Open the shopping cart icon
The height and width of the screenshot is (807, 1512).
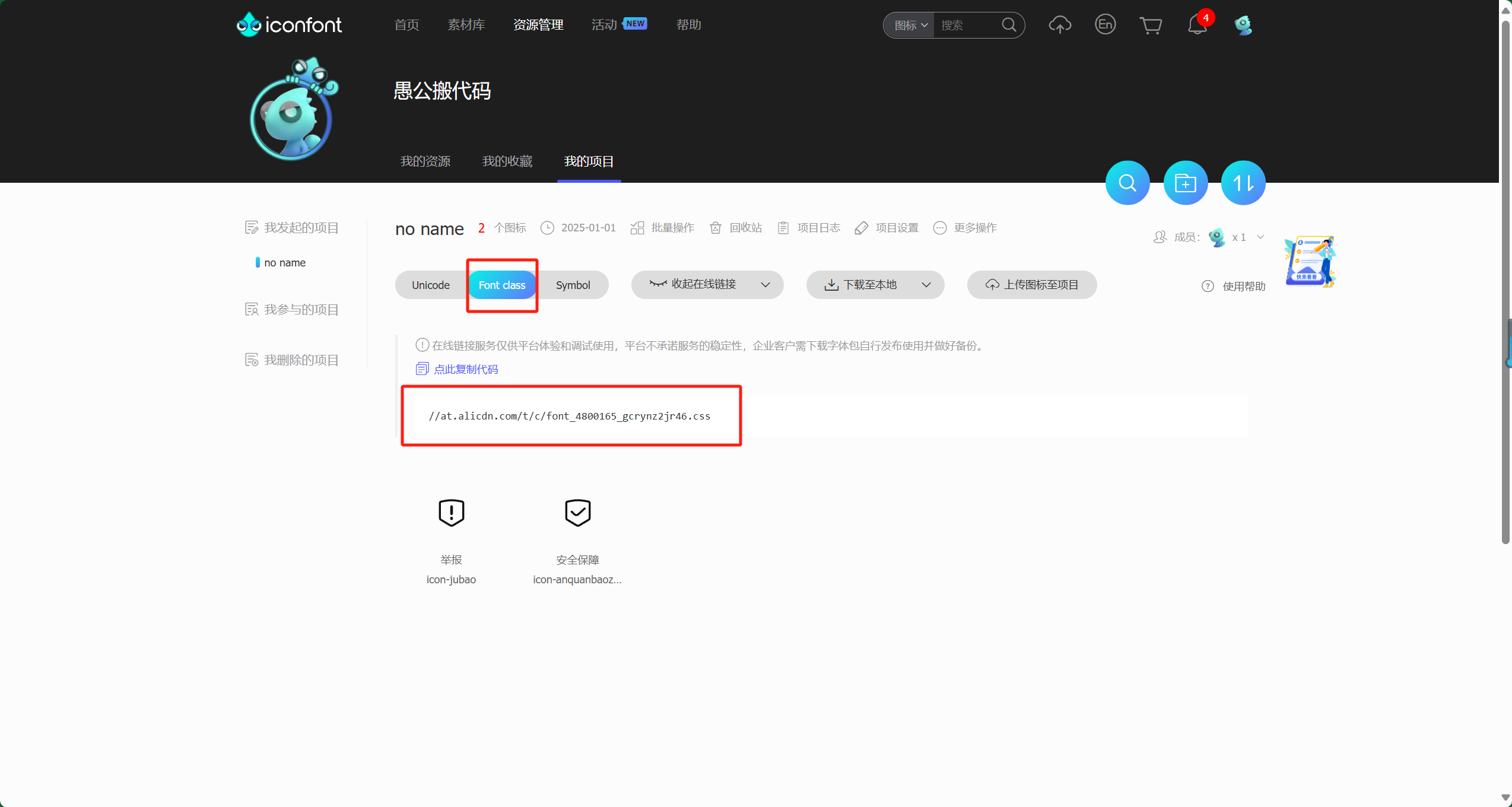[x=1151, y=25]
